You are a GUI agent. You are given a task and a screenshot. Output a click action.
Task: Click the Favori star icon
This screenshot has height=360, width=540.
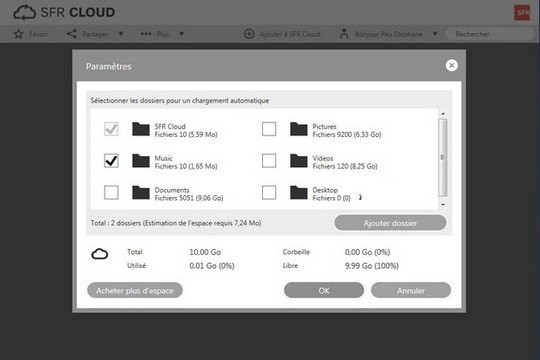click(x=18, y=34)
